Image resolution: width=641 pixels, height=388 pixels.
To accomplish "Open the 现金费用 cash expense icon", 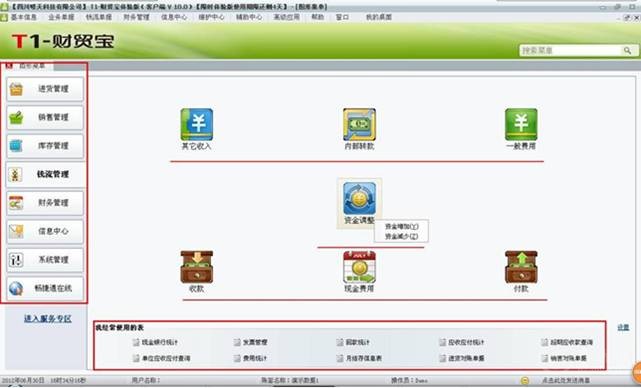I will click(x=359, y=267).
